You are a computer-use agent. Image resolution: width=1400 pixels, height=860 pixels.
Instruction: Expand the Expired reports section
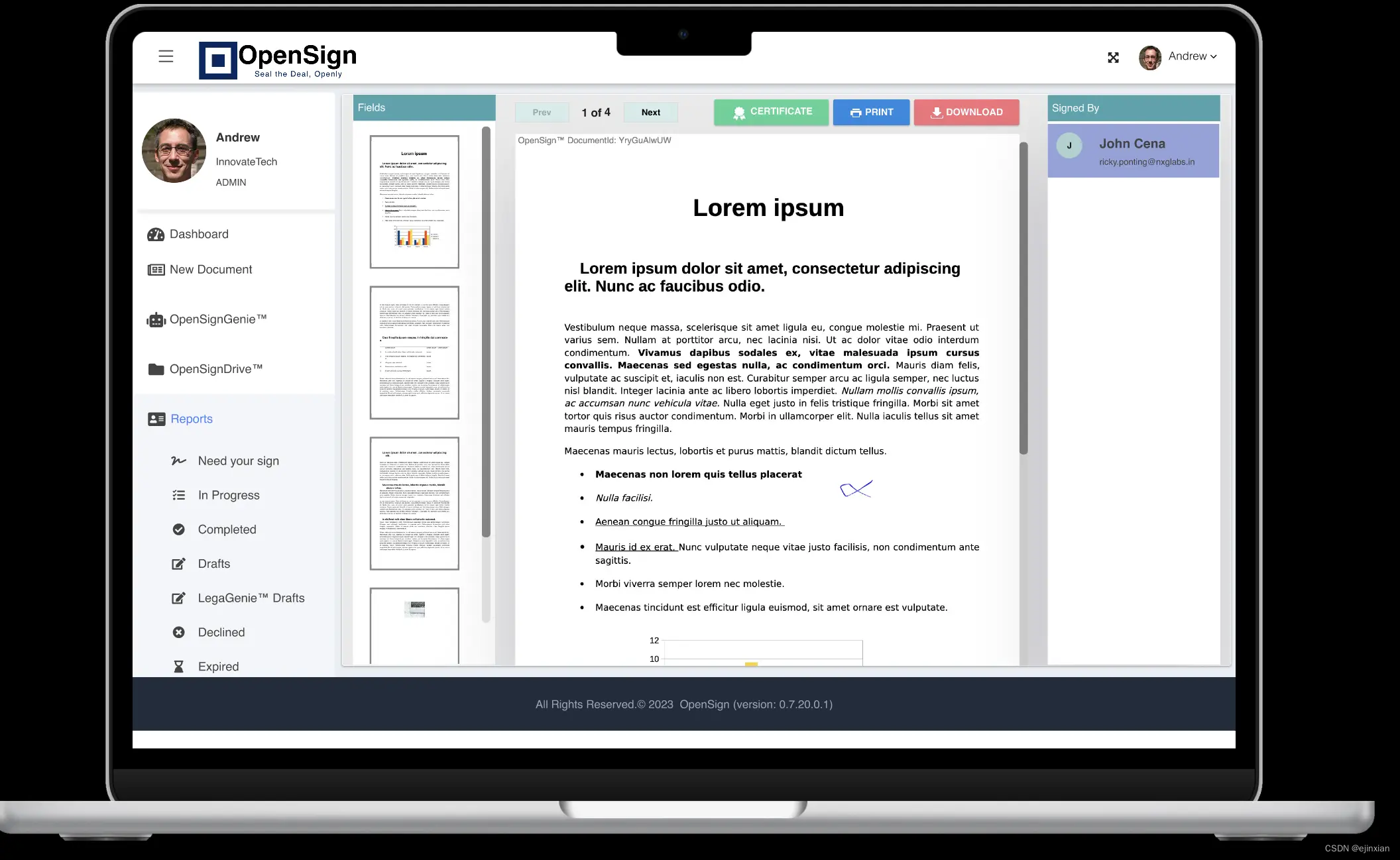click(x=218, y=666)
